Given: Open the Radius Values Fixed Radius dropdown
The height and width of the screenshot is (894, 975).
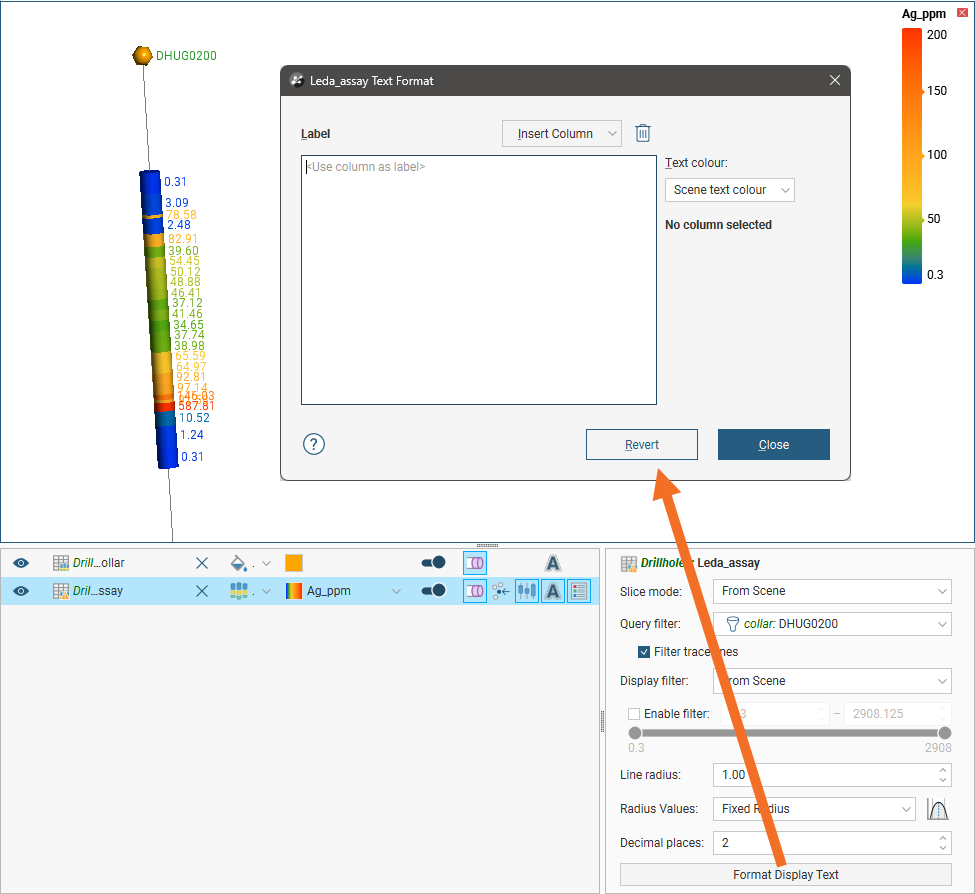Looking at the screenshot, I should pos(814,808).
